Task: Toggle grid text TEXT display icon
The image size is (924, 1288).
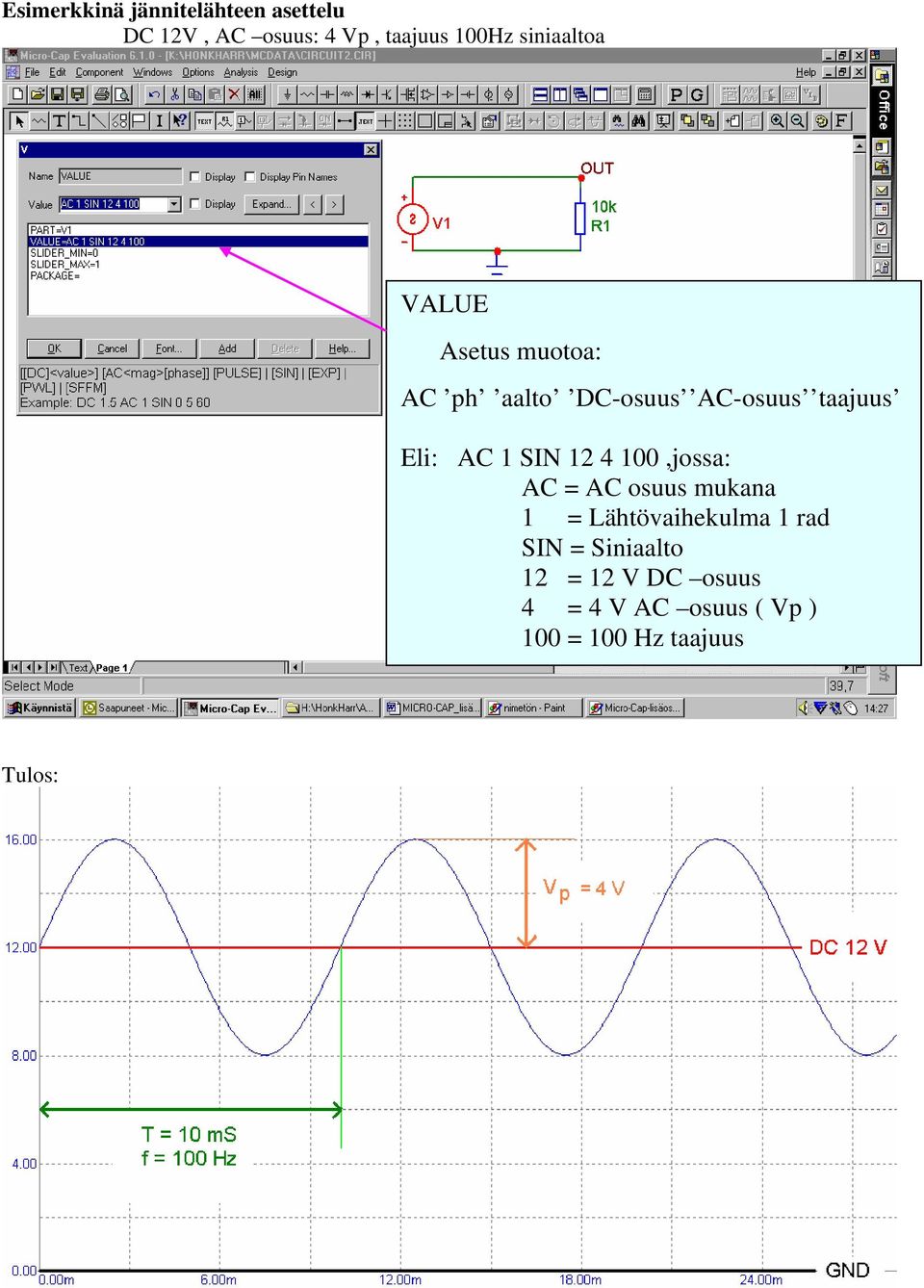Action: [204, 120]
